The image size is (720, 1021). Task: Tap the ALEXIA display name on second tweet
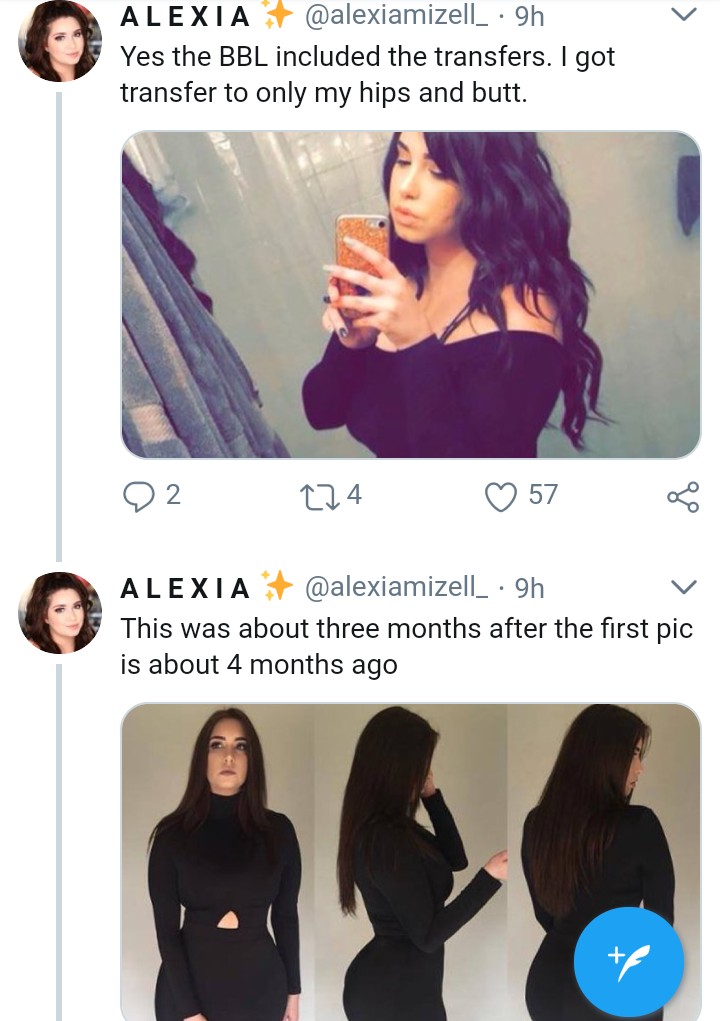[x=186, y=588]
